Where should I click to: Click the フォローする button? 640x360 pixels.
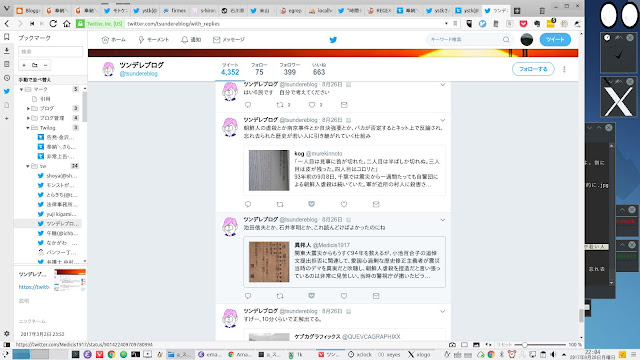tap(533, 69)
